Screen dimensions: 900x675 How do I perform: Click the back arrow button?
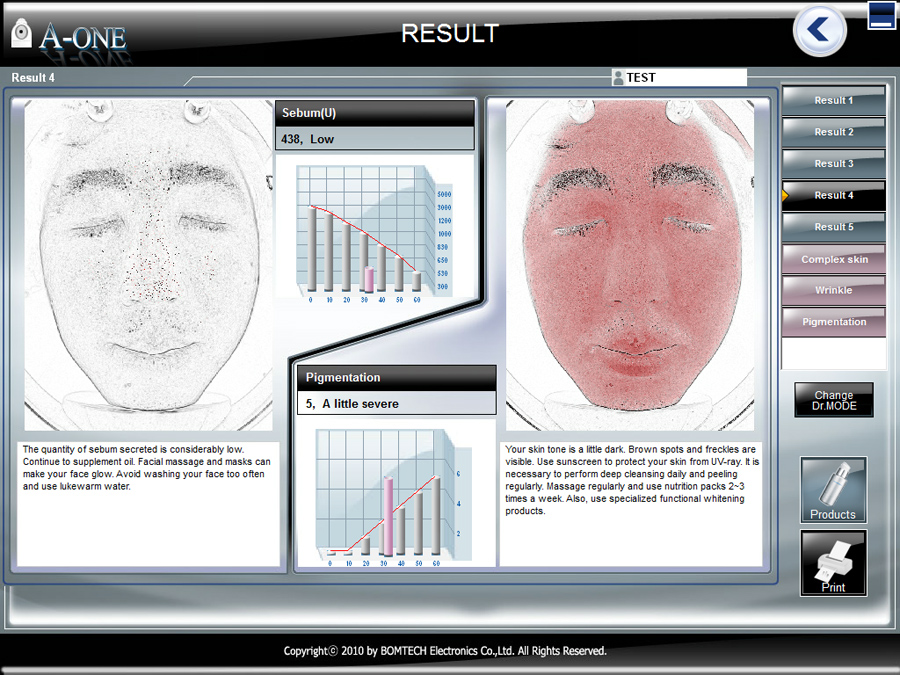point(819,30)
